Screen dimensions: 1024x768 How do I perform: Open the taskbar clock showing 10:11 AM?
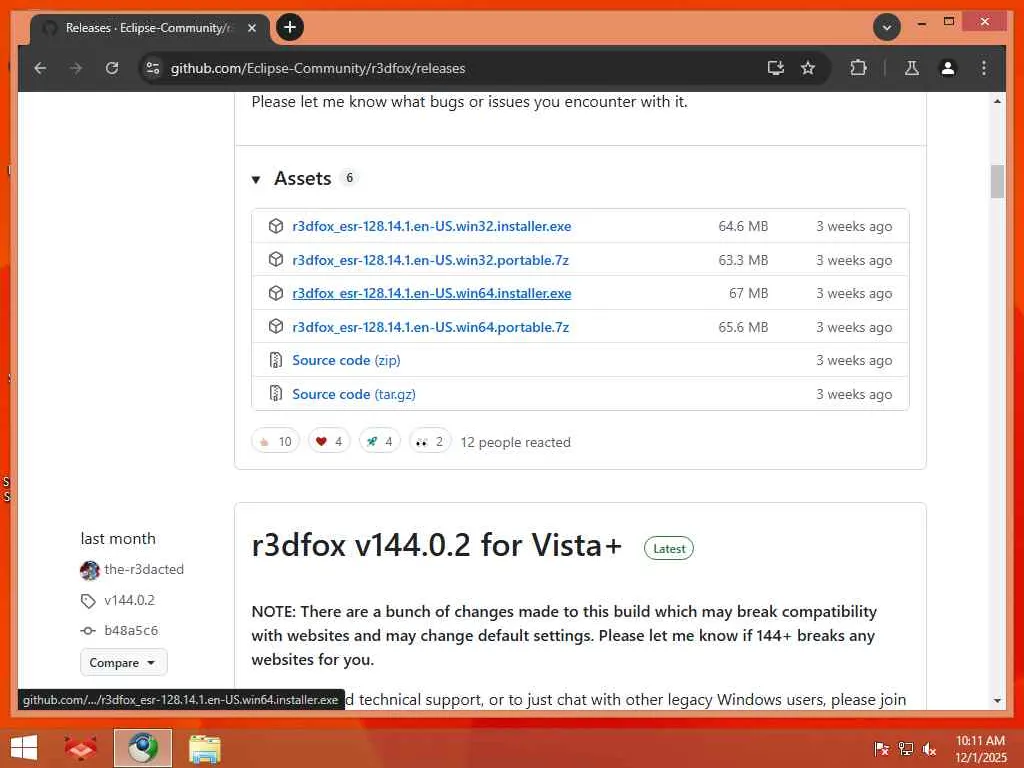[x=980, y=748]
